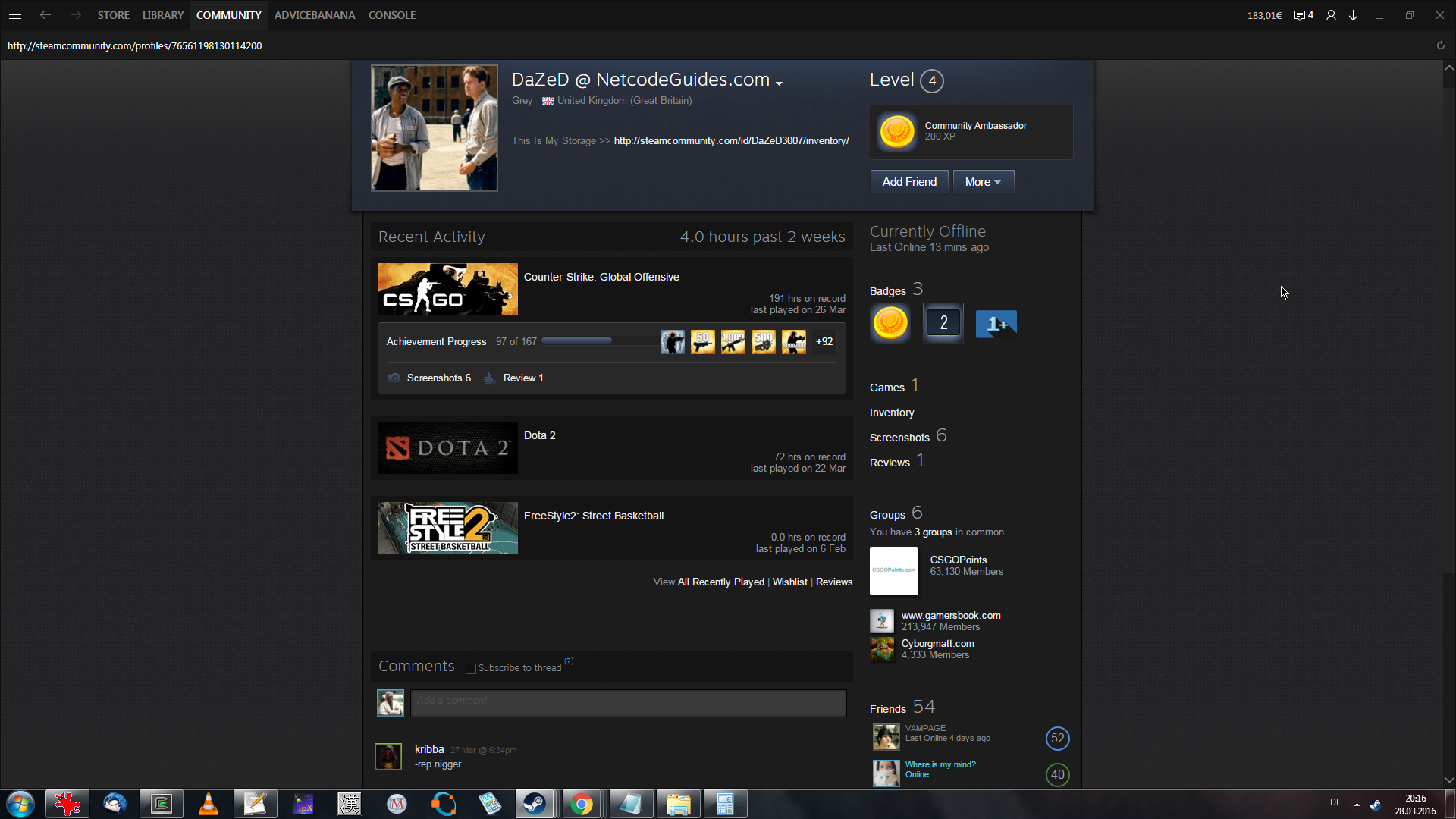Click the hamburger menu icon
This screenshot has height=819, width=1456.
pyautogui.click(x=15, y=15)
